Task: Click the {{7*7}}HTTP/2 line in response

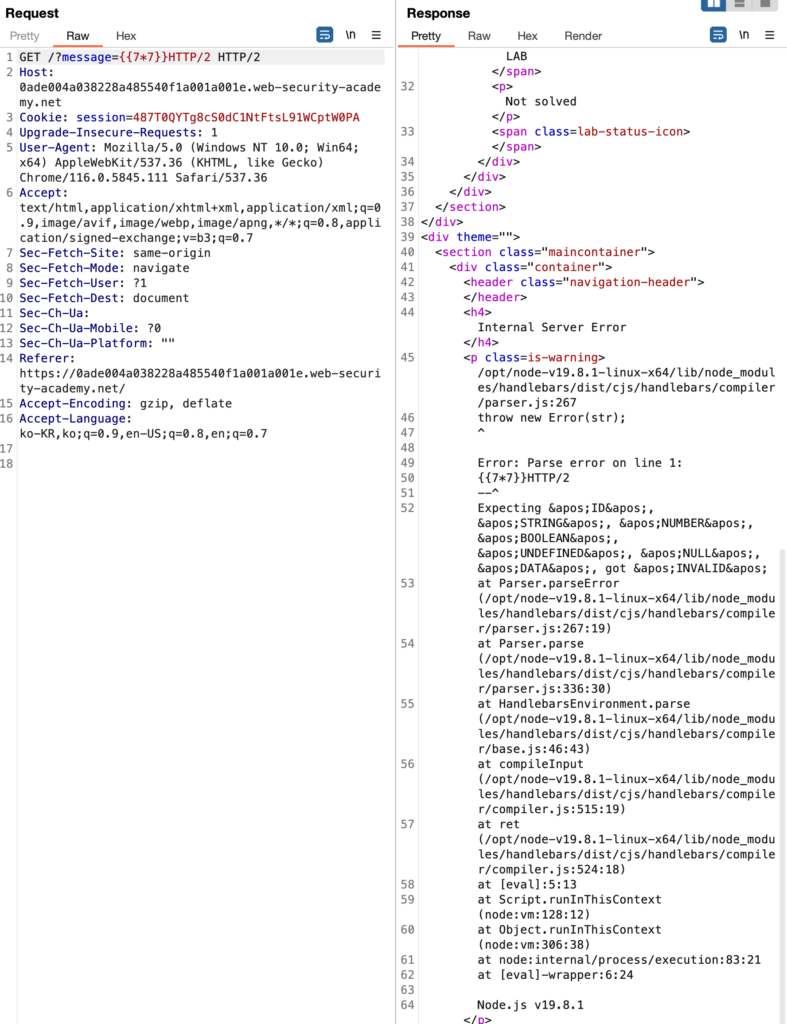Action: [x=523, y=477]
